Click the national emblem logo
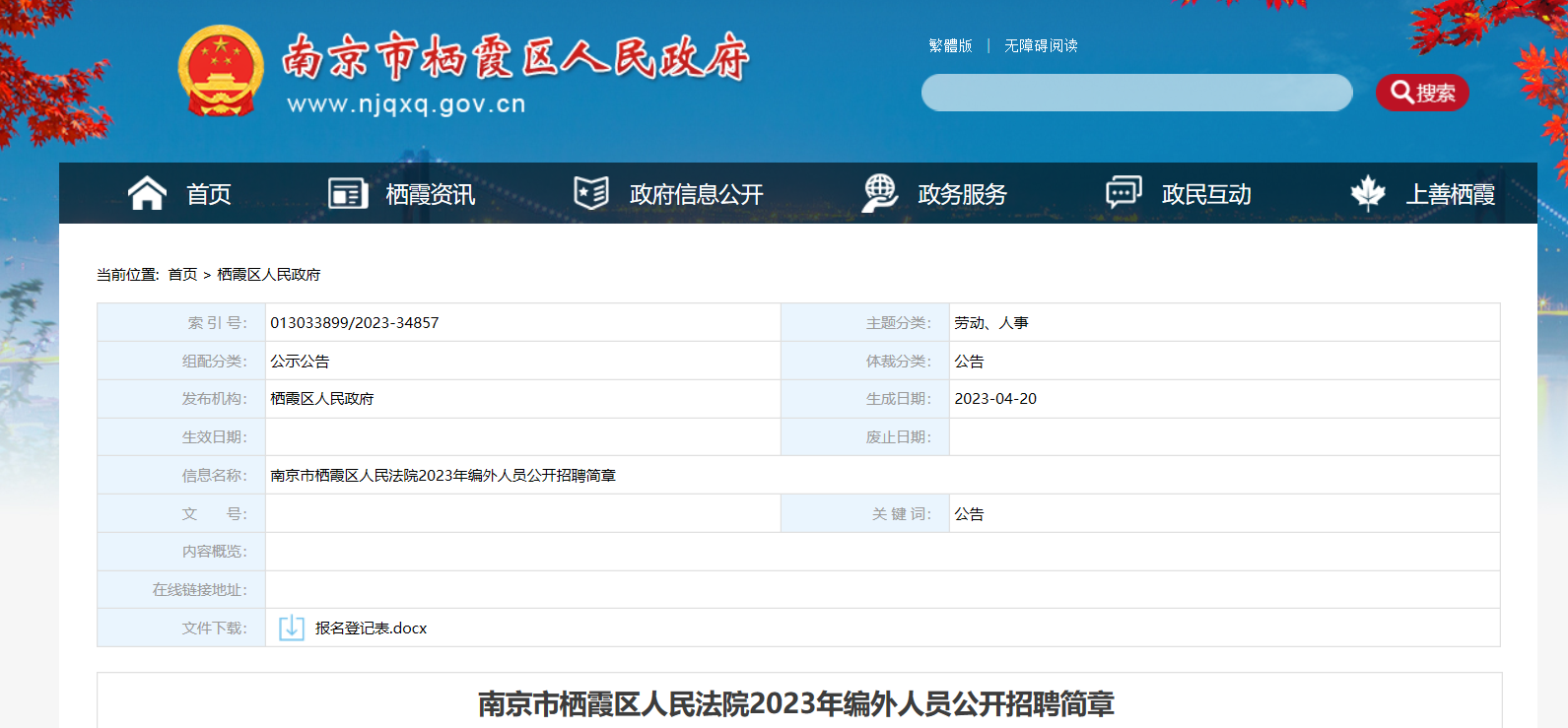Image resolution: width=1568 pixels, height=728 pixels. click(221, 71)
